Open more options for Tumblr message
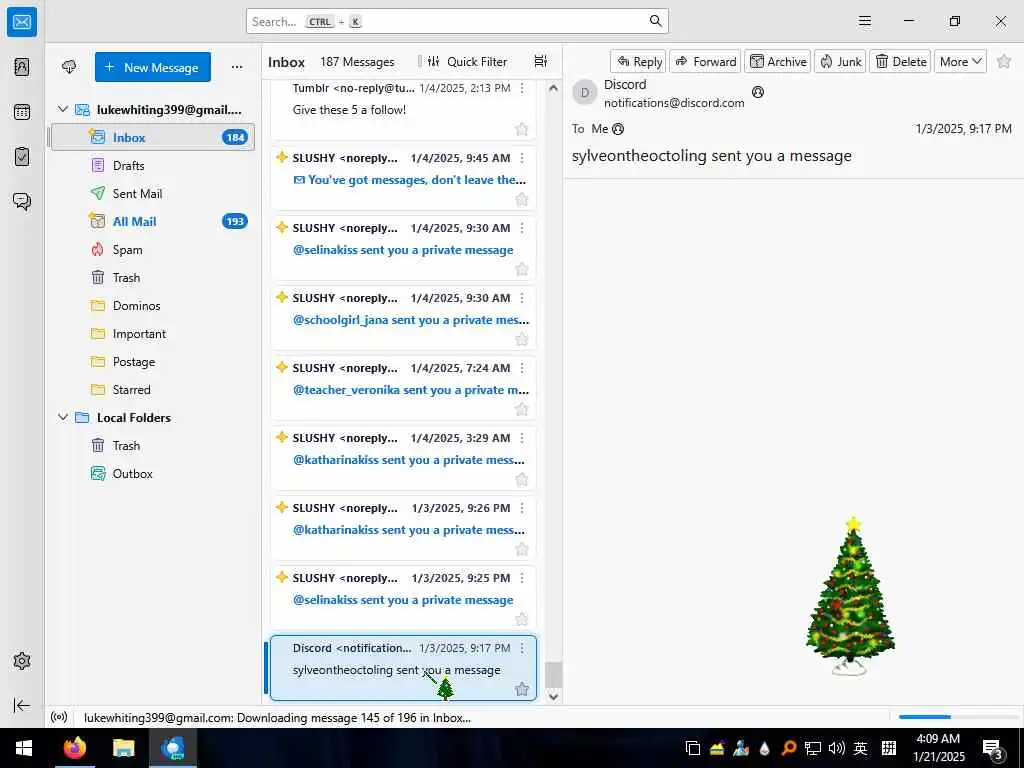 522,88
